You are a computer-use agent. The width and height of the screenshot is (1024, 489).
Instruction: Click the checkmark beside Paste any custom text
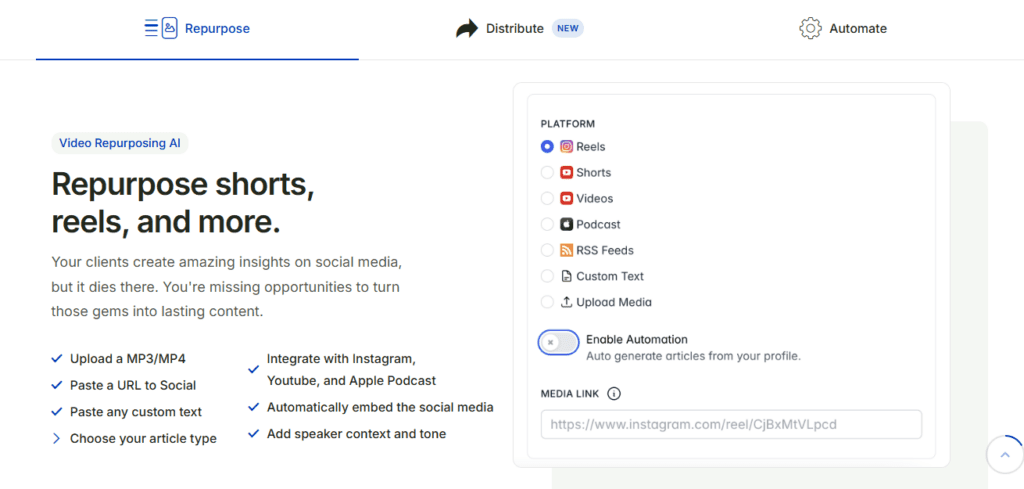57,412
